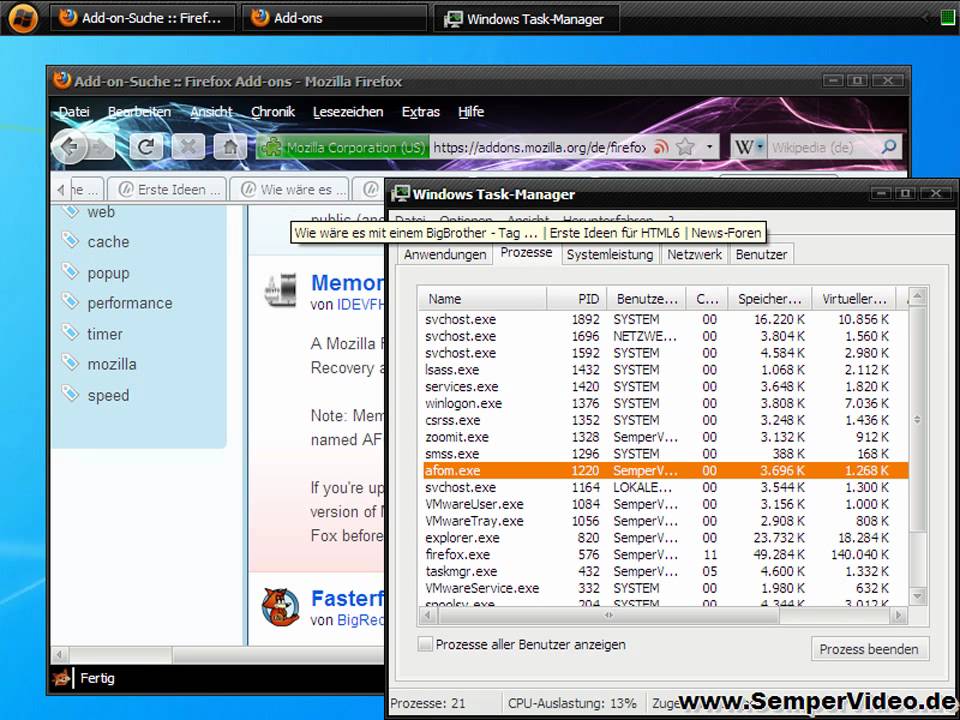Click the 'Prozess beenden' button
960x720 pixels.
[x=869, y=649]
